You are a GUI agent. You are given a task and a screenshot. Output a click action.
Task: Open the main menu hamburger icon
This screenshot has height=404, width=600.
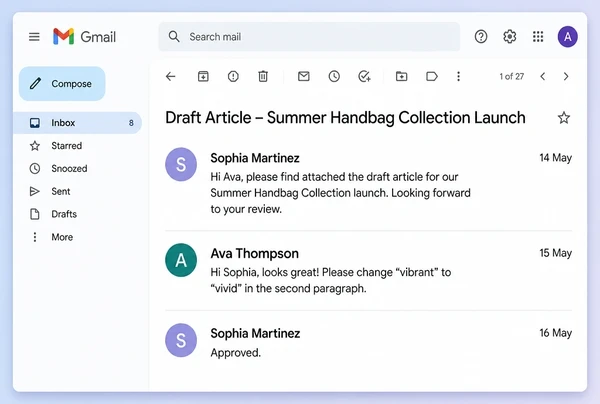34,37
